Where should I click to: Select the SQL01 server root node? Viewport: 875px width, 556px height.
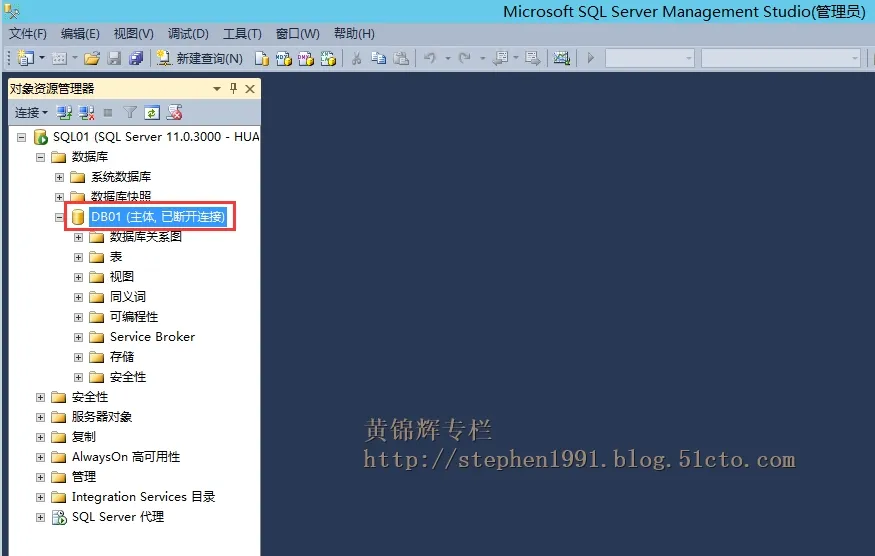tap(156, 137)
